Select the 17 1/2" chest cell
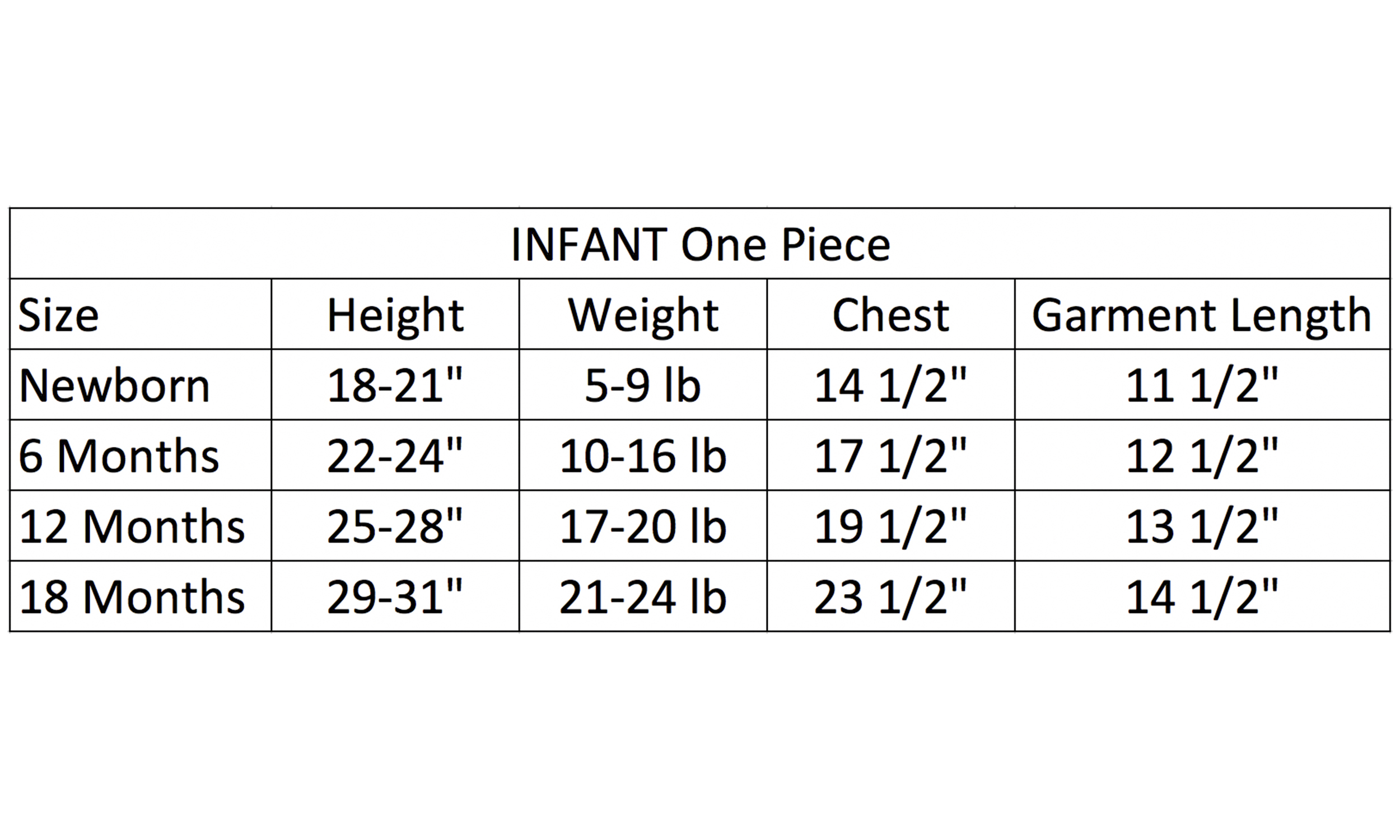The height and width of the screenshot is (840, 1400). (891, 456)
